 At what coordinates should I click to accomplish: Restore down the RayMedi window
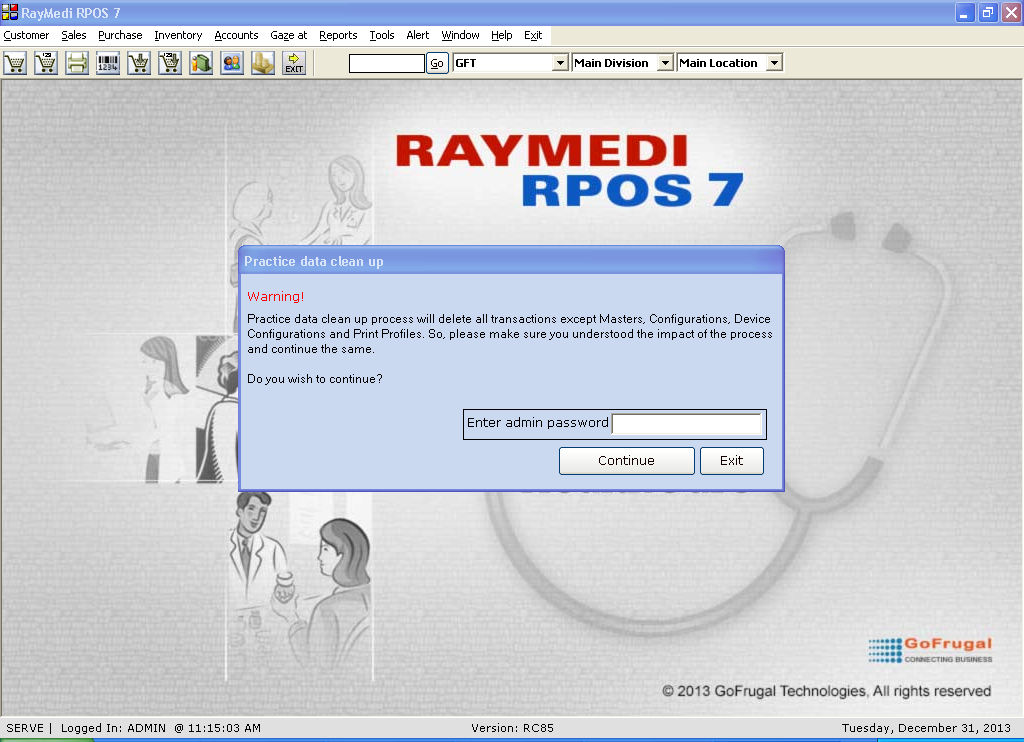coord(988,12)
